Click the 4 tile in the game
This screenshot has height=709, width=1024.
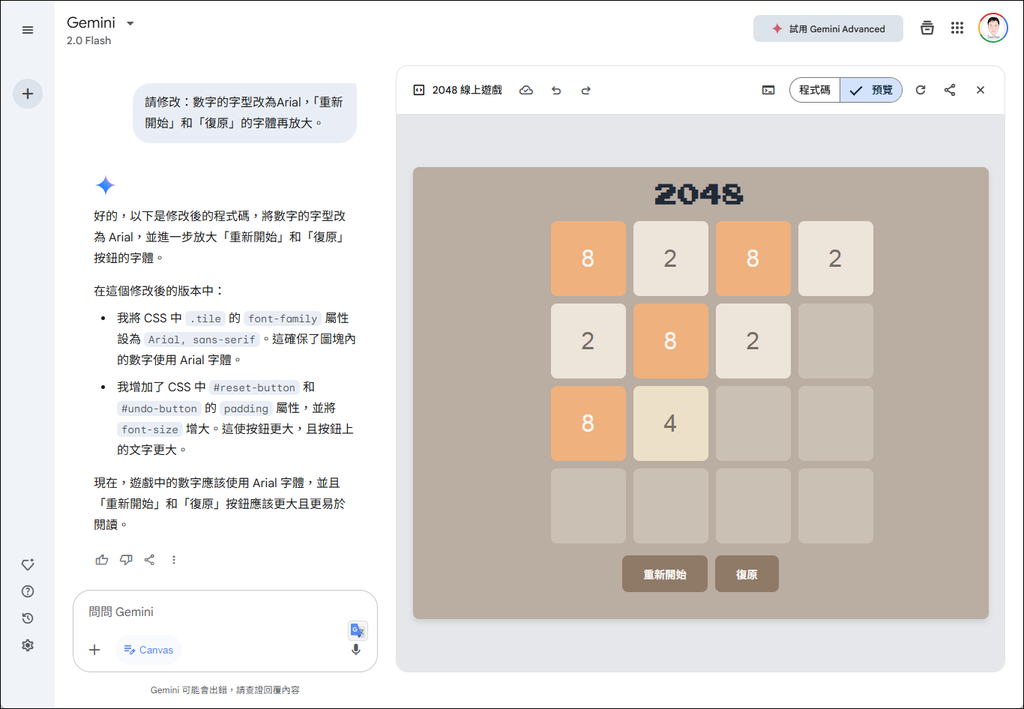click(670, 423)
